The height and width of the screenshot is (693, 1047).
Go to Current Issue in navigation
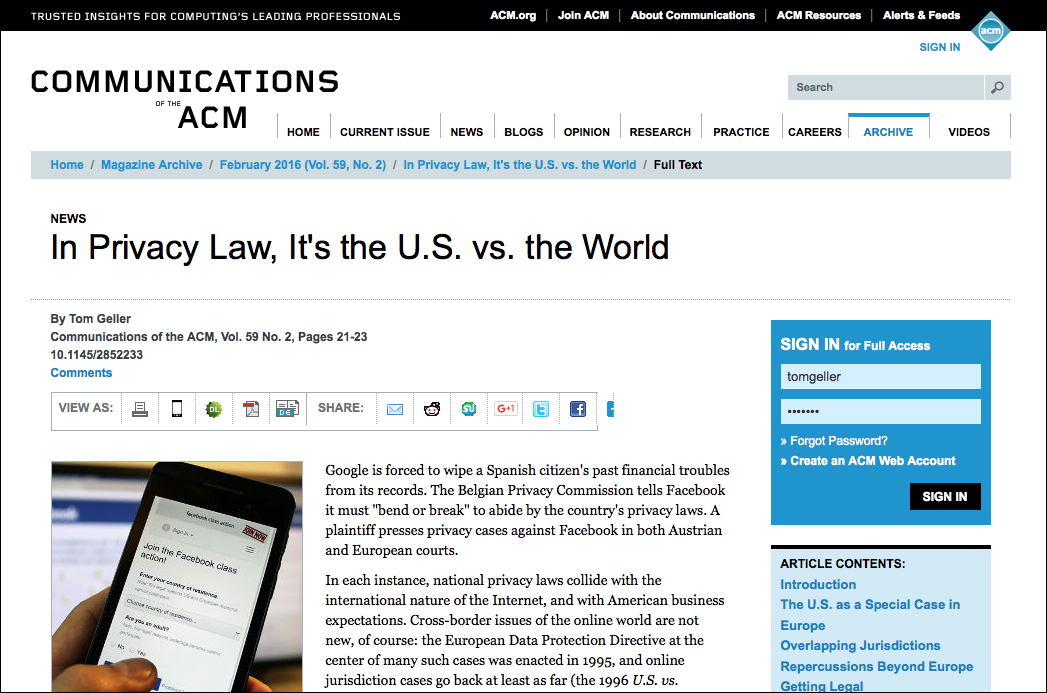click(x=384, y=132)
